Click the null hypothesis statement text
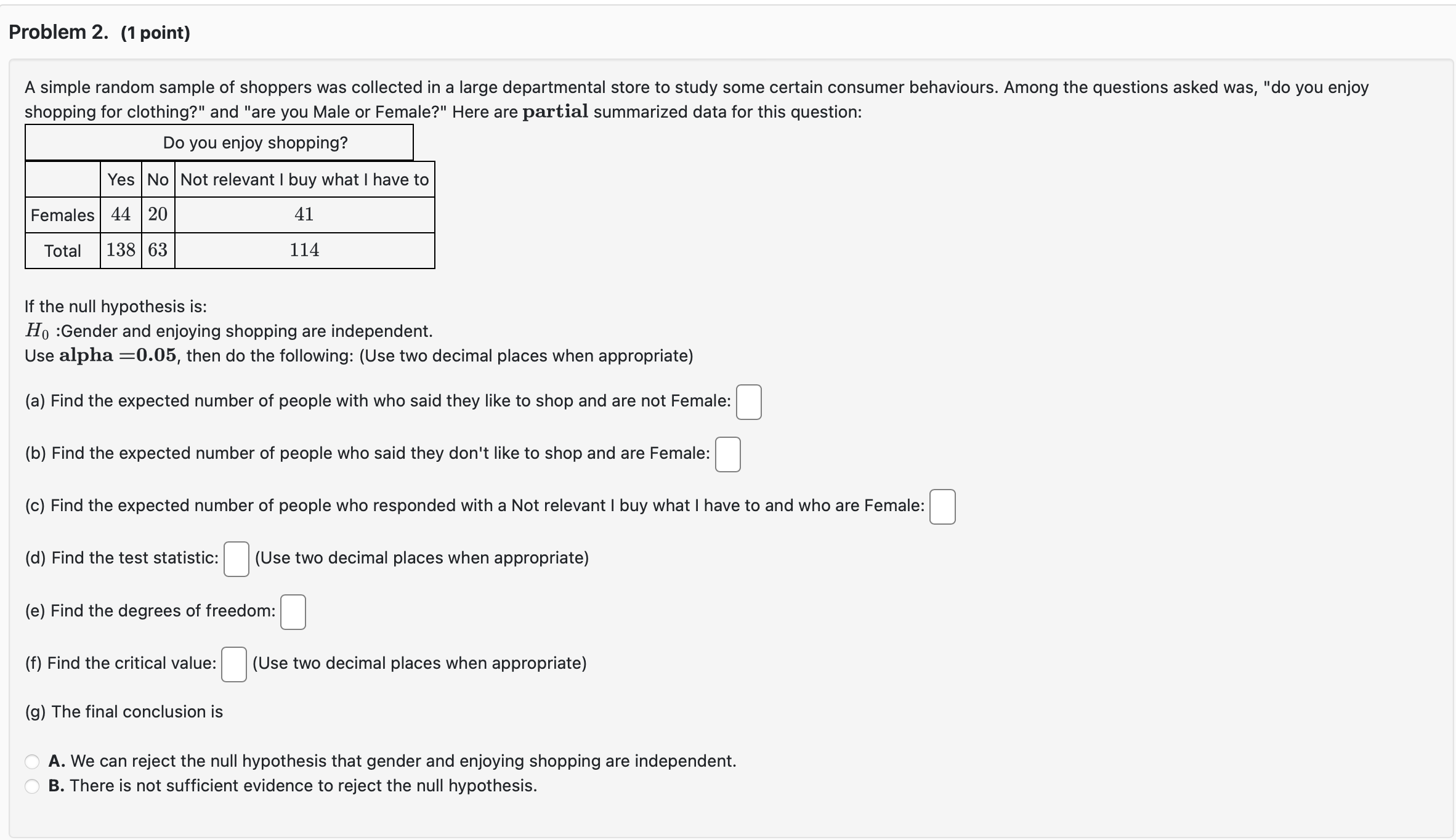1456x840 pixels. [228, 331]
